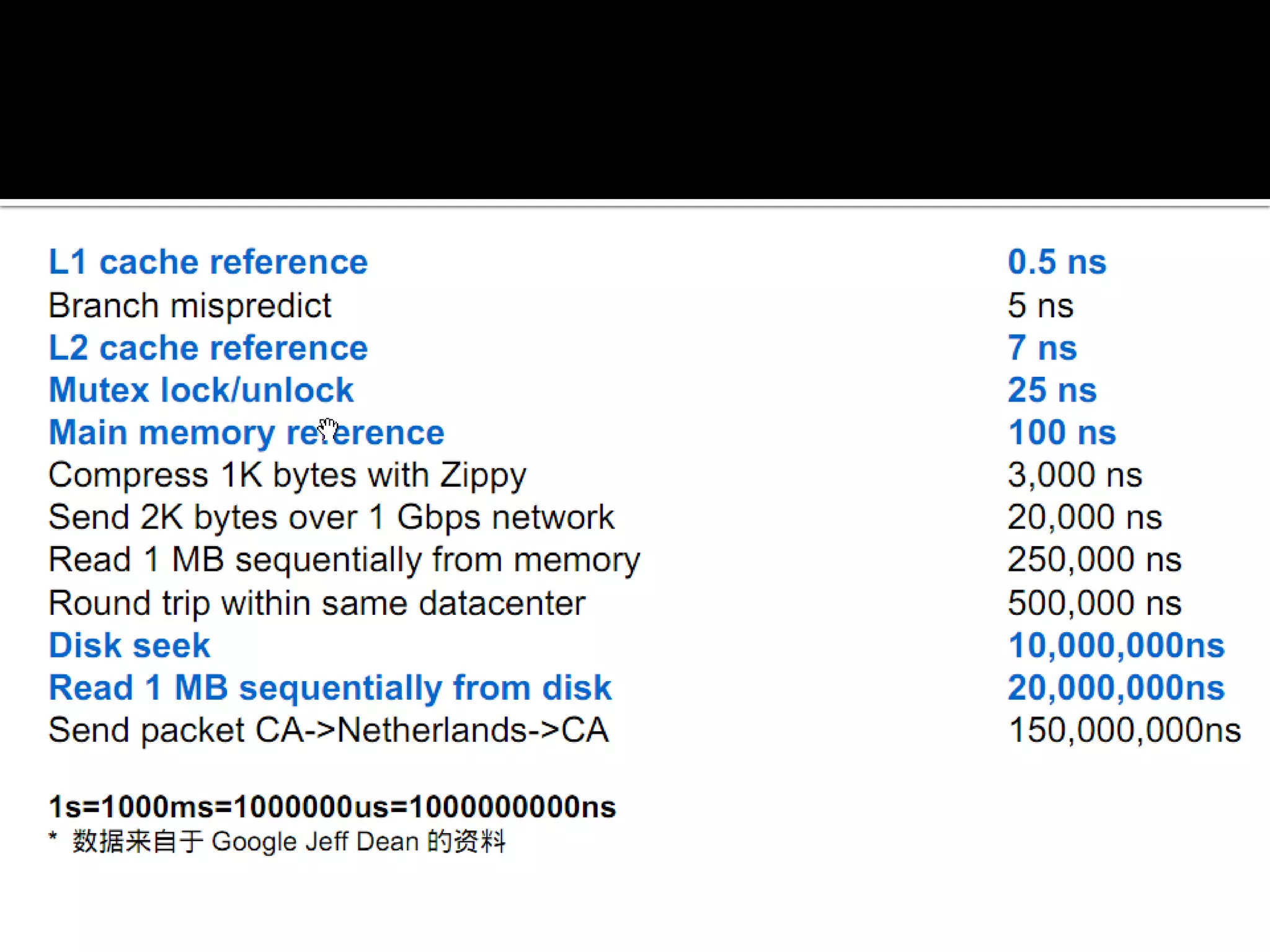Click the 'Main memory reference' line
Viewport: 1270px width, 952px height.
point(246,432)
